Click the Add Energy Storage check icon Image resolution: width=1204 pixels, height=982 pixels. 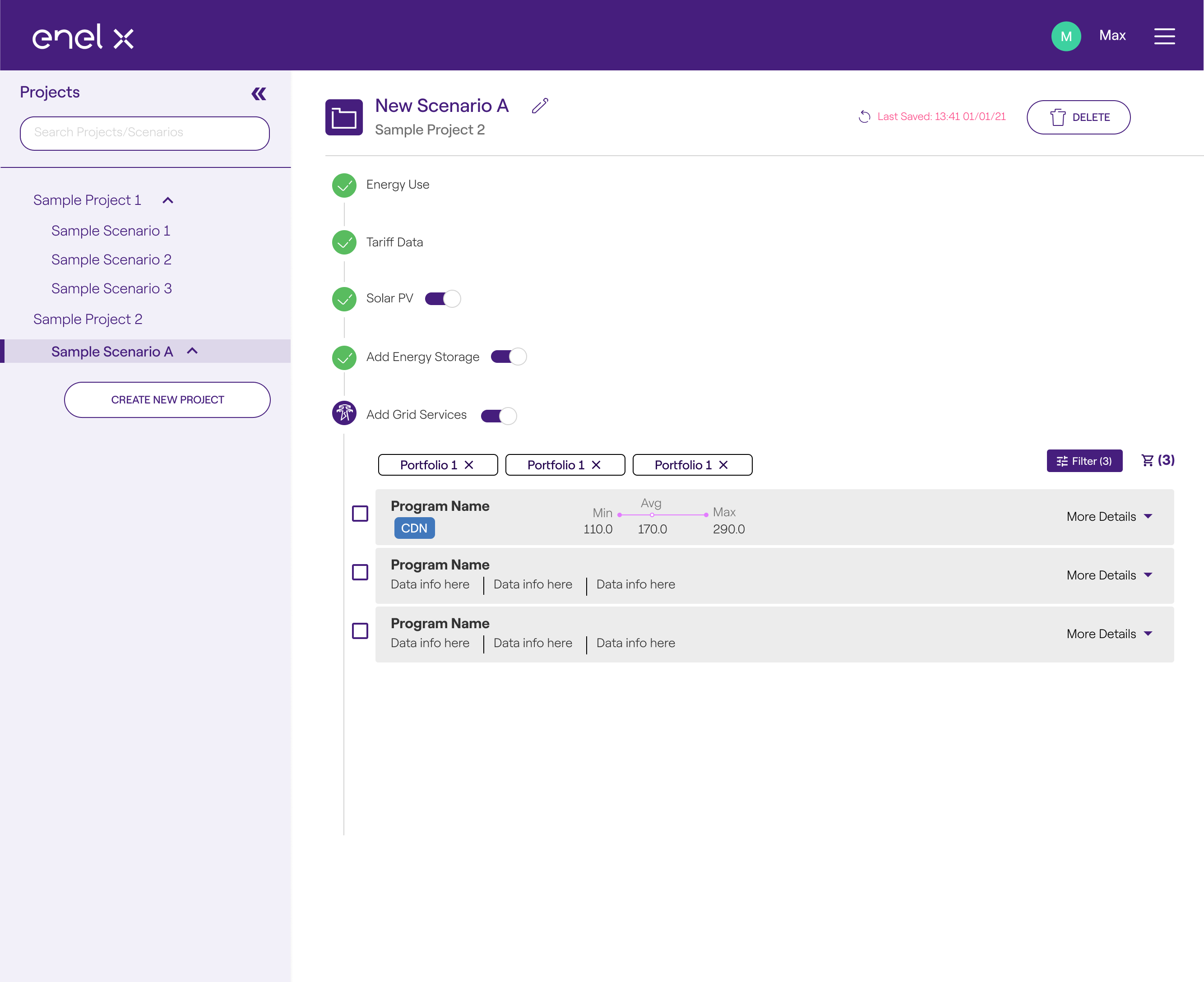coord(344,357)
